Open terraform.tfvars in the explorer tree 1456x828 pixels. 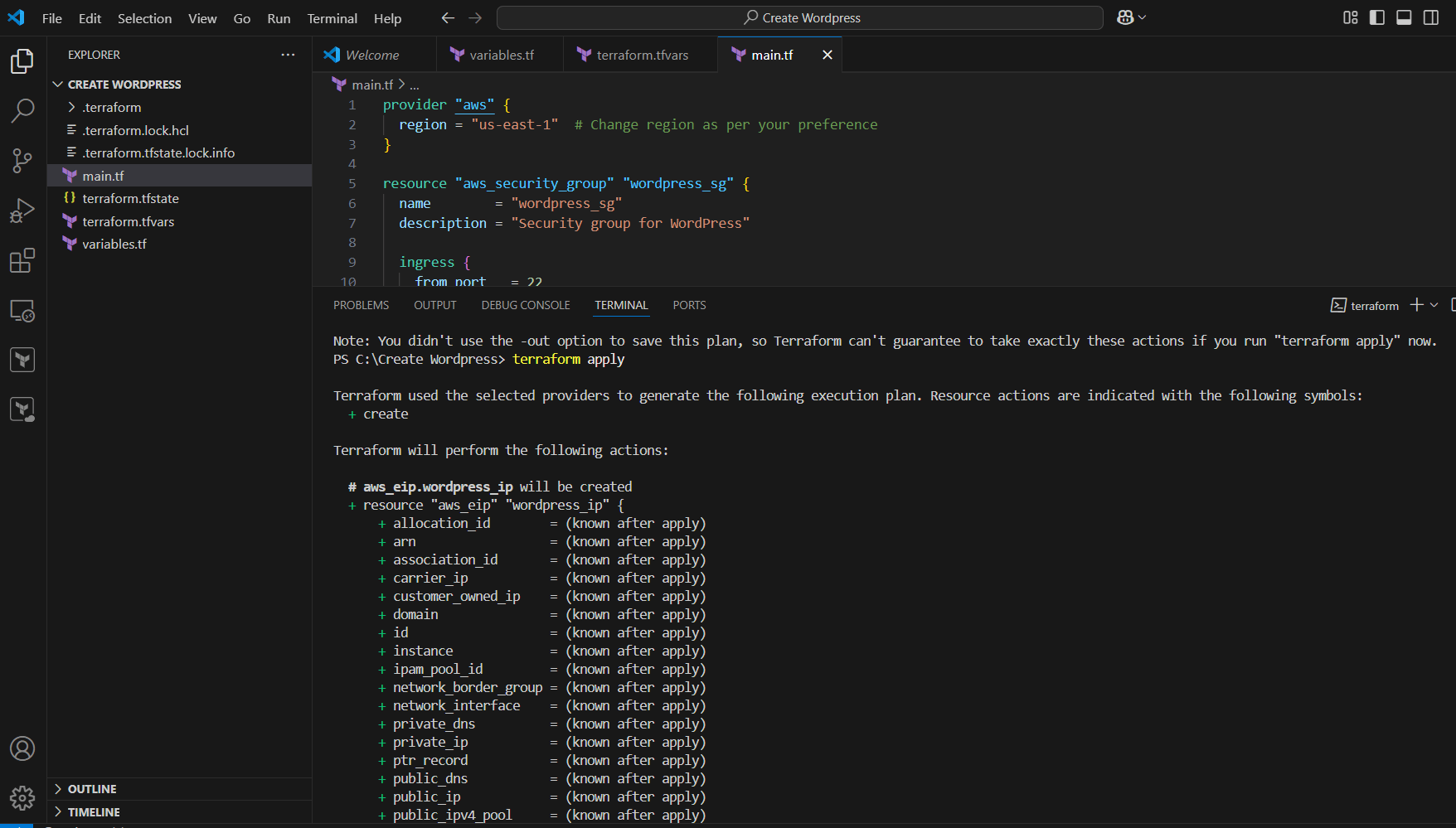pos(179,221)
